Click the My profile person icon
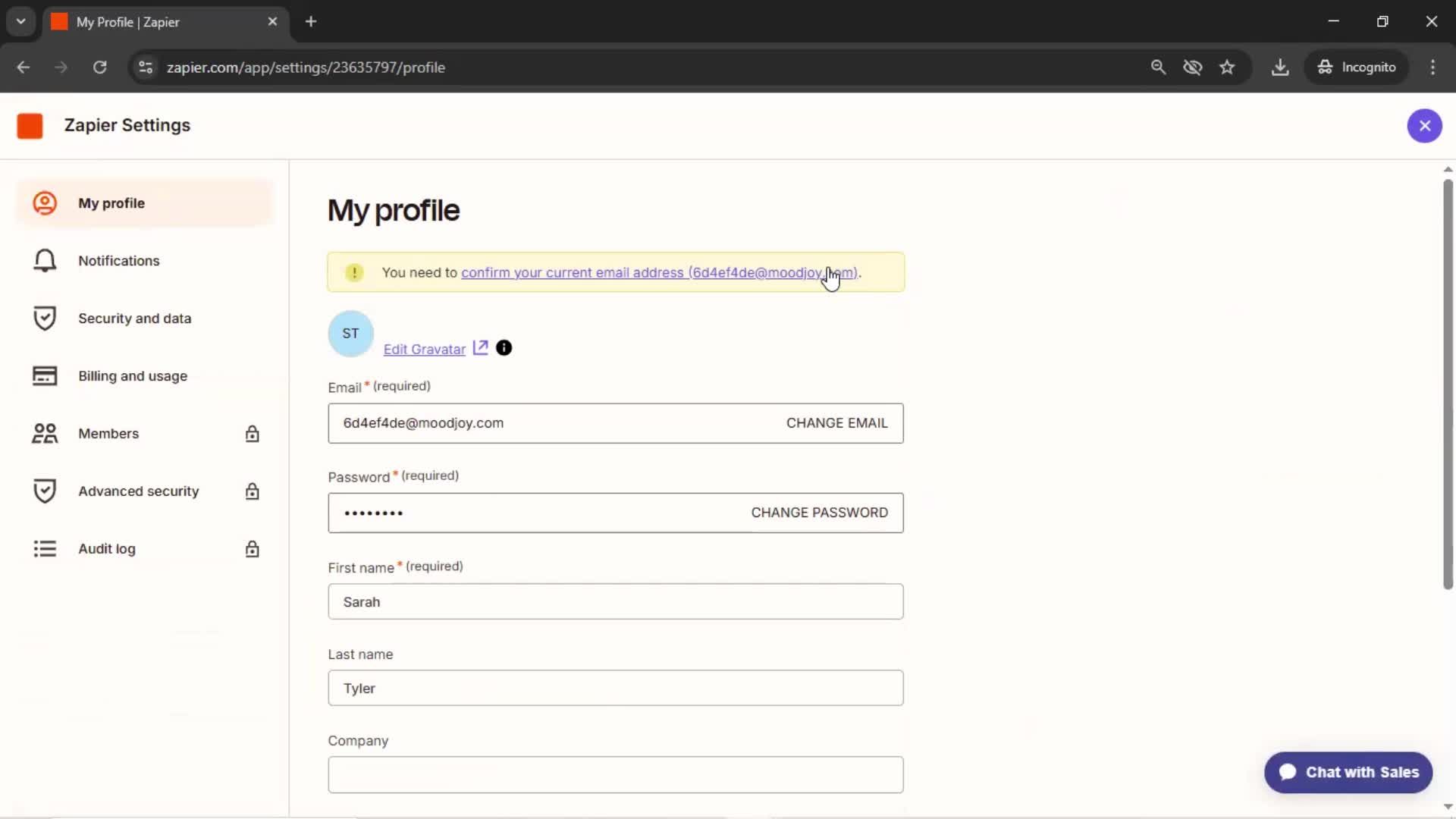The image size is (1456, 819). point(45,203)
